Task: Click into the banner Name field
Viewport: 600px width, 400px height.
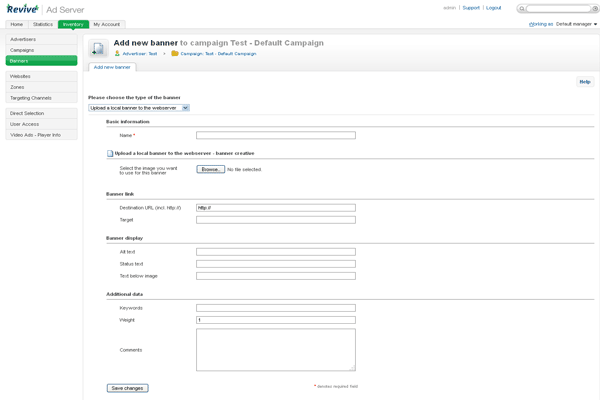Action: [275, 135]
